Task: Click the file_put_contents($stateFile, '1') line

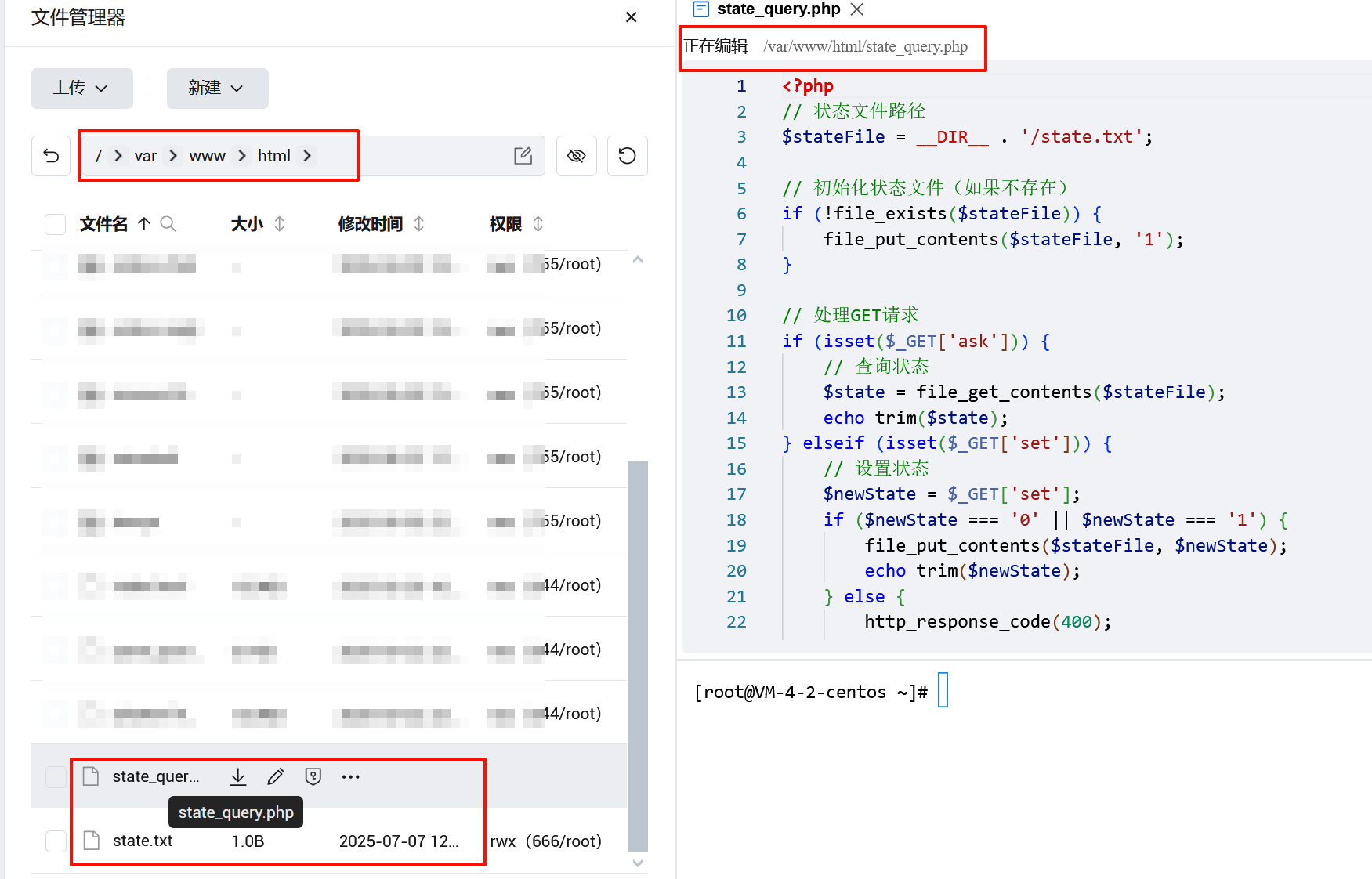Action: click(1003, 239)
